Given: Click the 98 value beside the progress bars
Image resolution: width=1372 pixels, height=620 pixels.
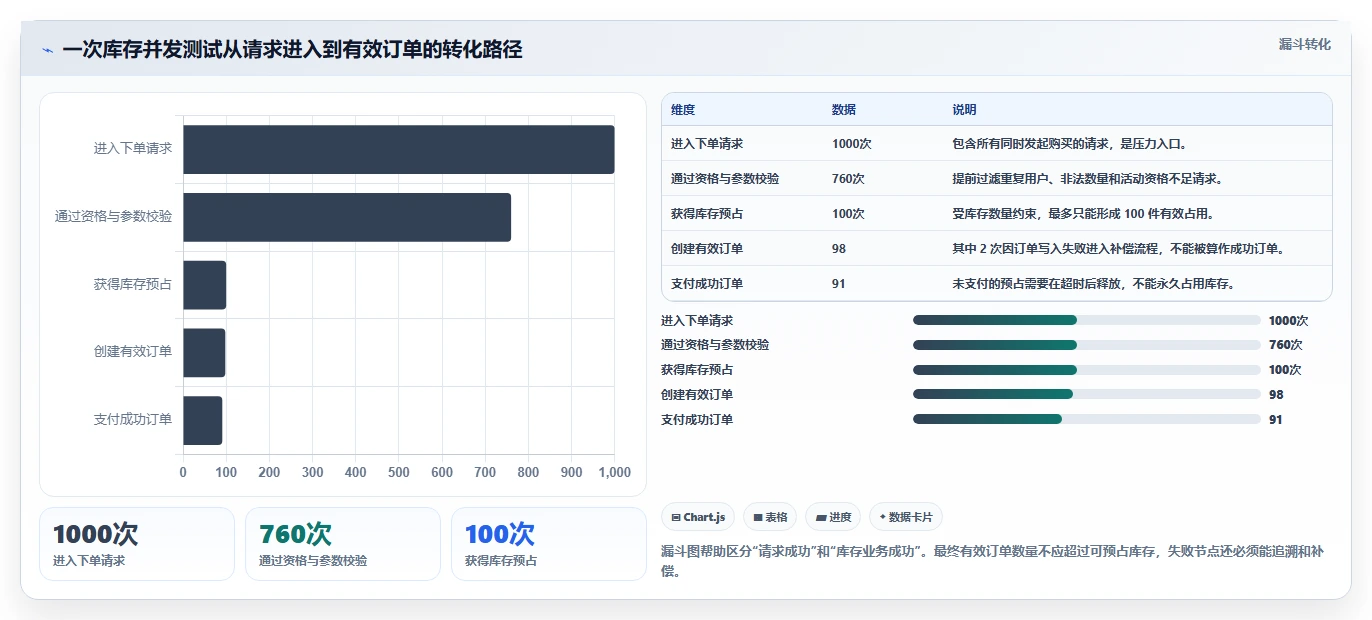Looking at the screenshot, I should coord(1276,395).
